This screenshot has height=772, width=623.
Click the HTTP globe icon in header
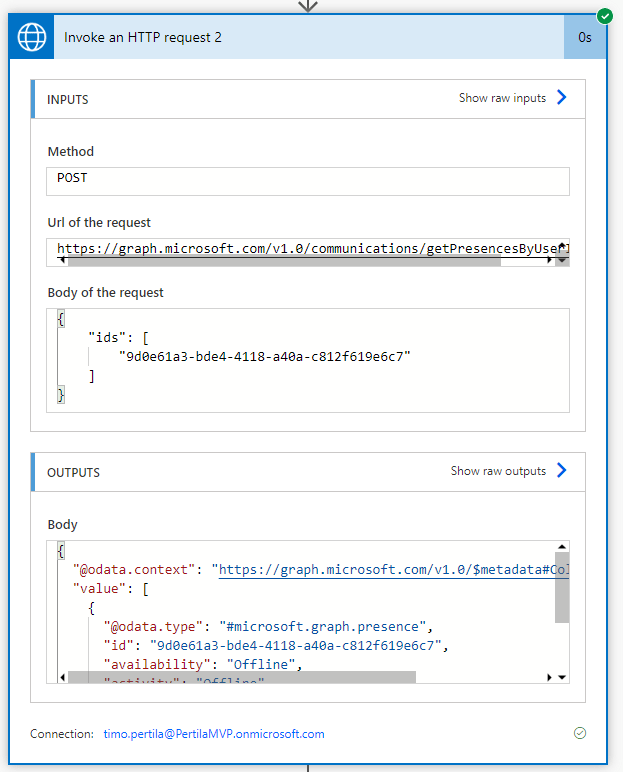click(32, 38)
